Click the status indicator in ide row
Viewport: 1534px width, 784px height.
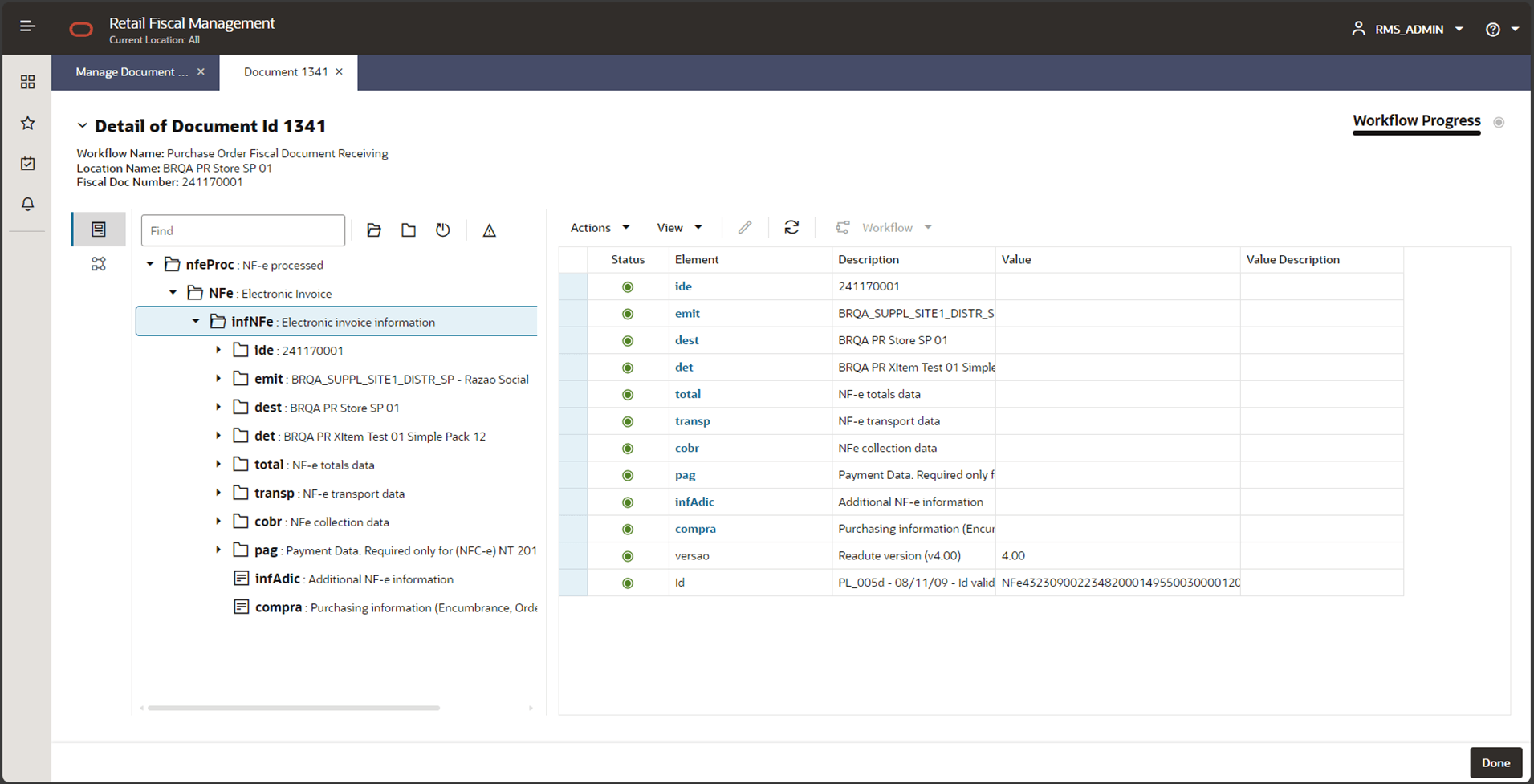628,287
